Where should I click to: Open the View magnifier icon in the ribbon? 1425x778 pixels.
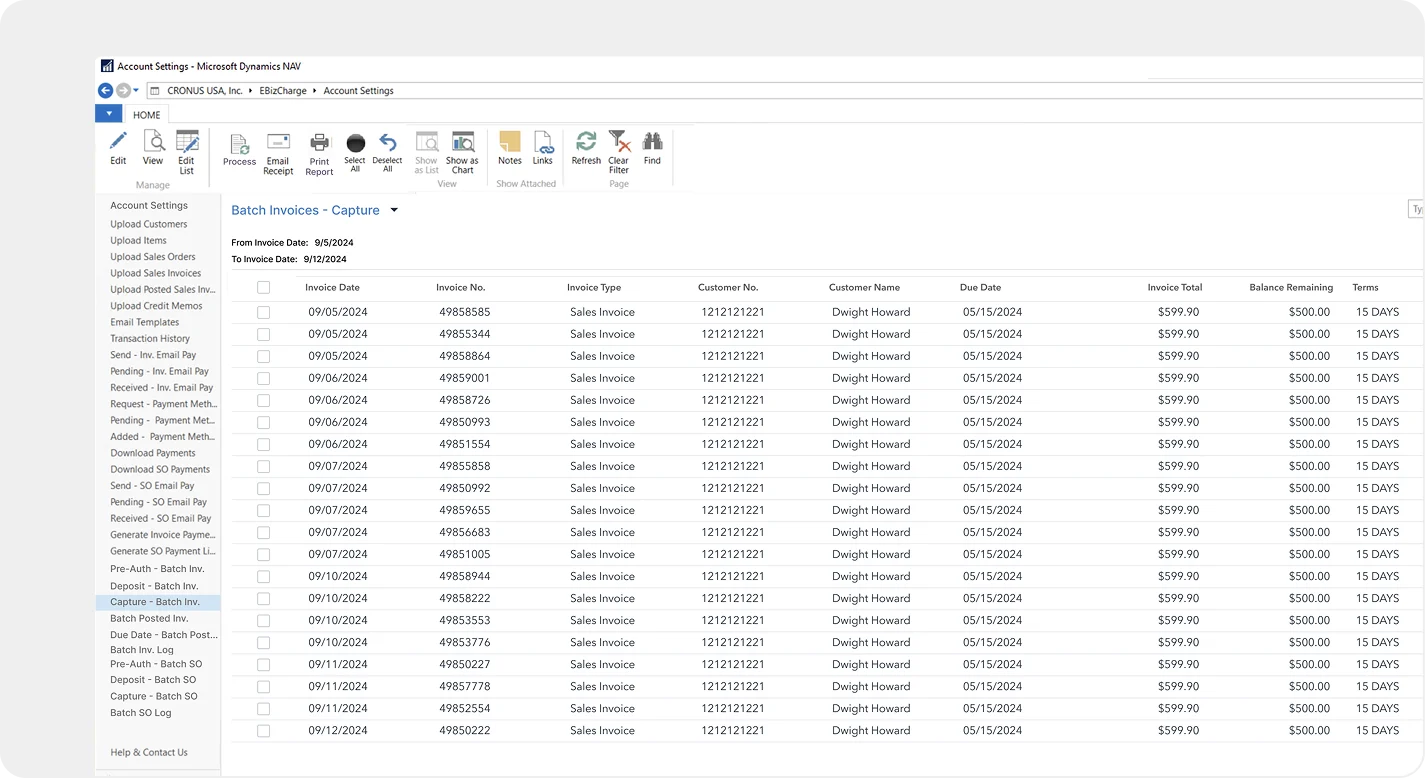153,141
